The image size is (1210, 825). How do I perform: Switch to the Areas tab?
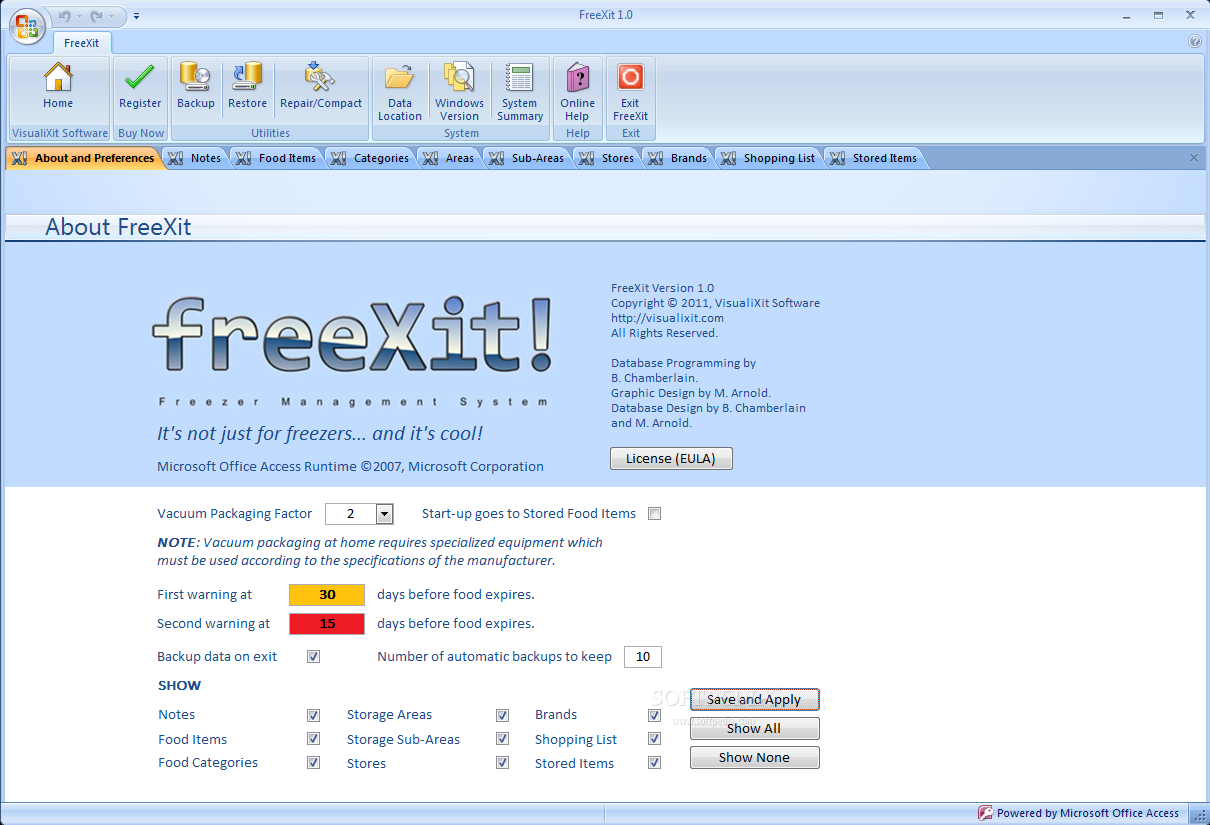pyautogui.click(x=449, y=158)
